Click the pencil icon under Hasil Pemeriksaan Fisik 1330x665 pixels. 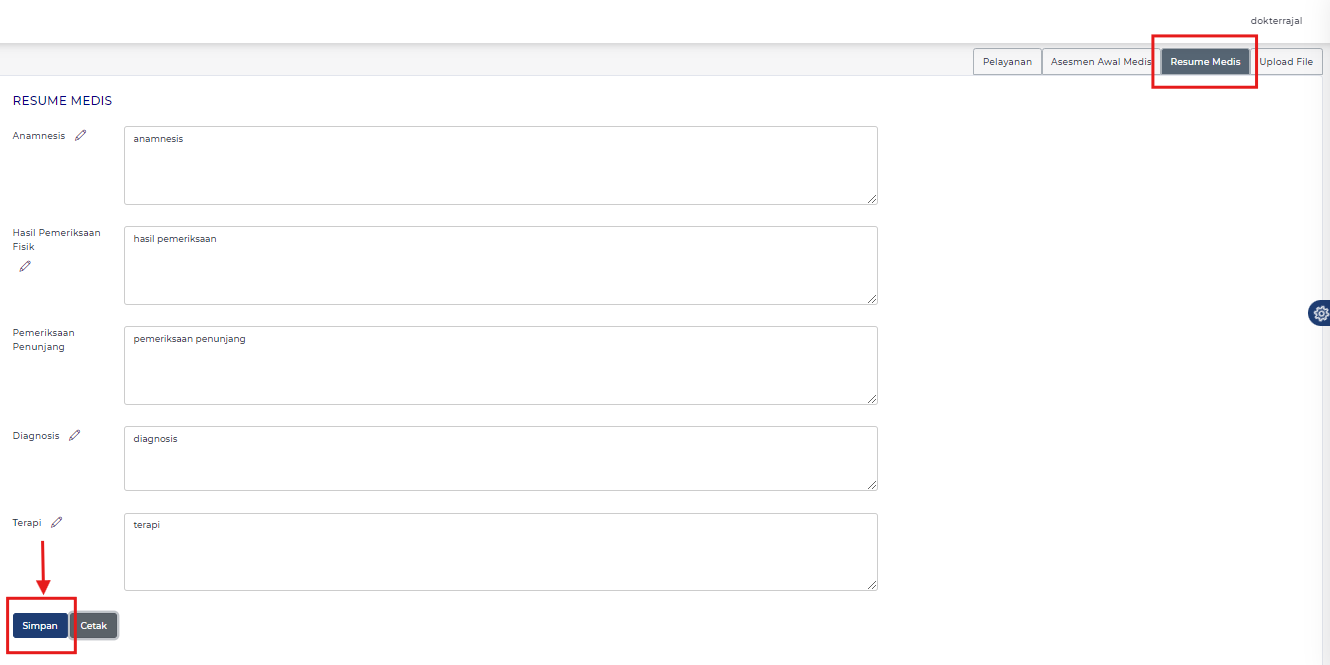pos(25,266)
